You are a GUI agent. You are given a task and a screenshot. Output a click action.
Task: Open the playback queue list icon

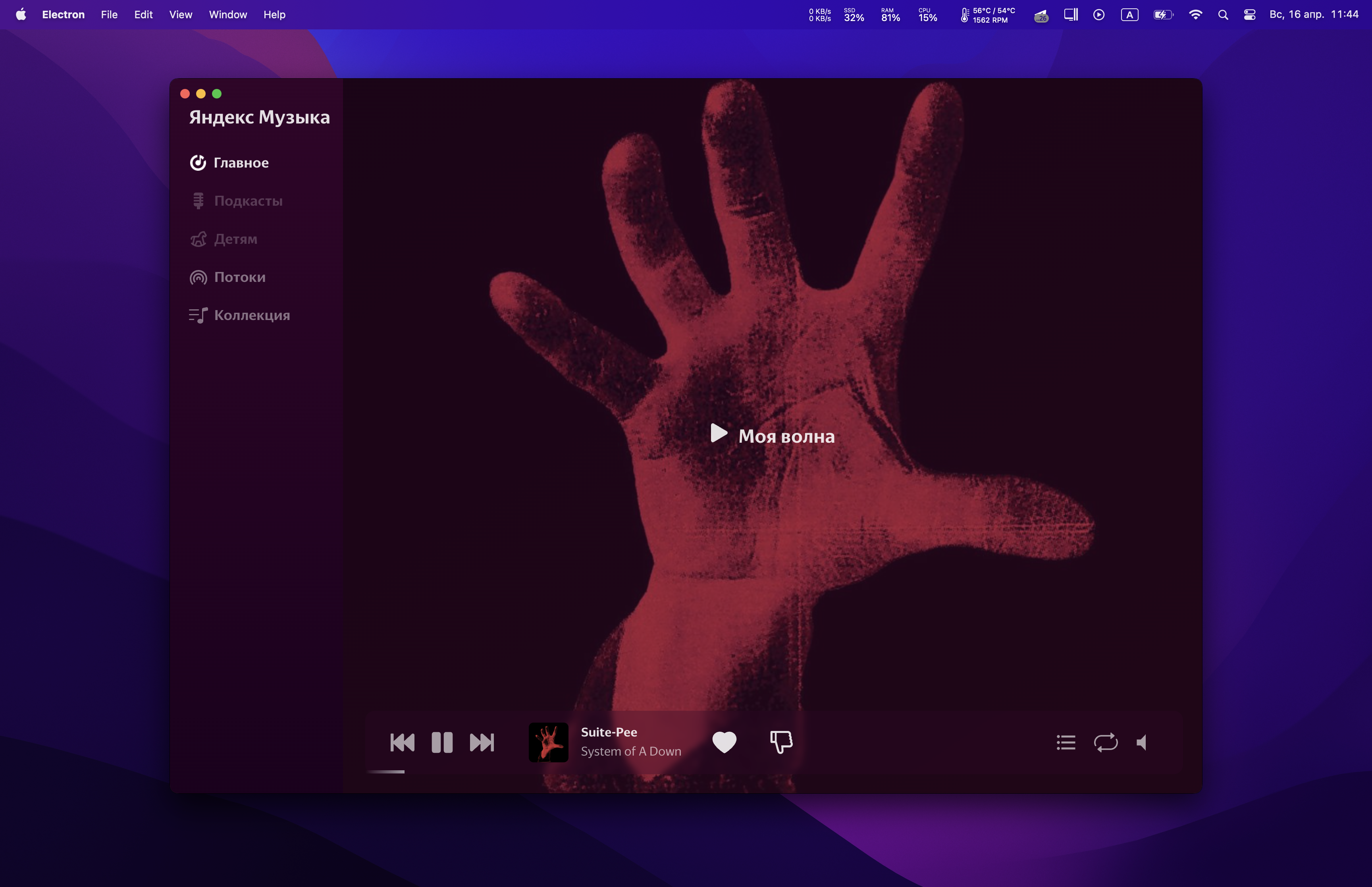1066,742
